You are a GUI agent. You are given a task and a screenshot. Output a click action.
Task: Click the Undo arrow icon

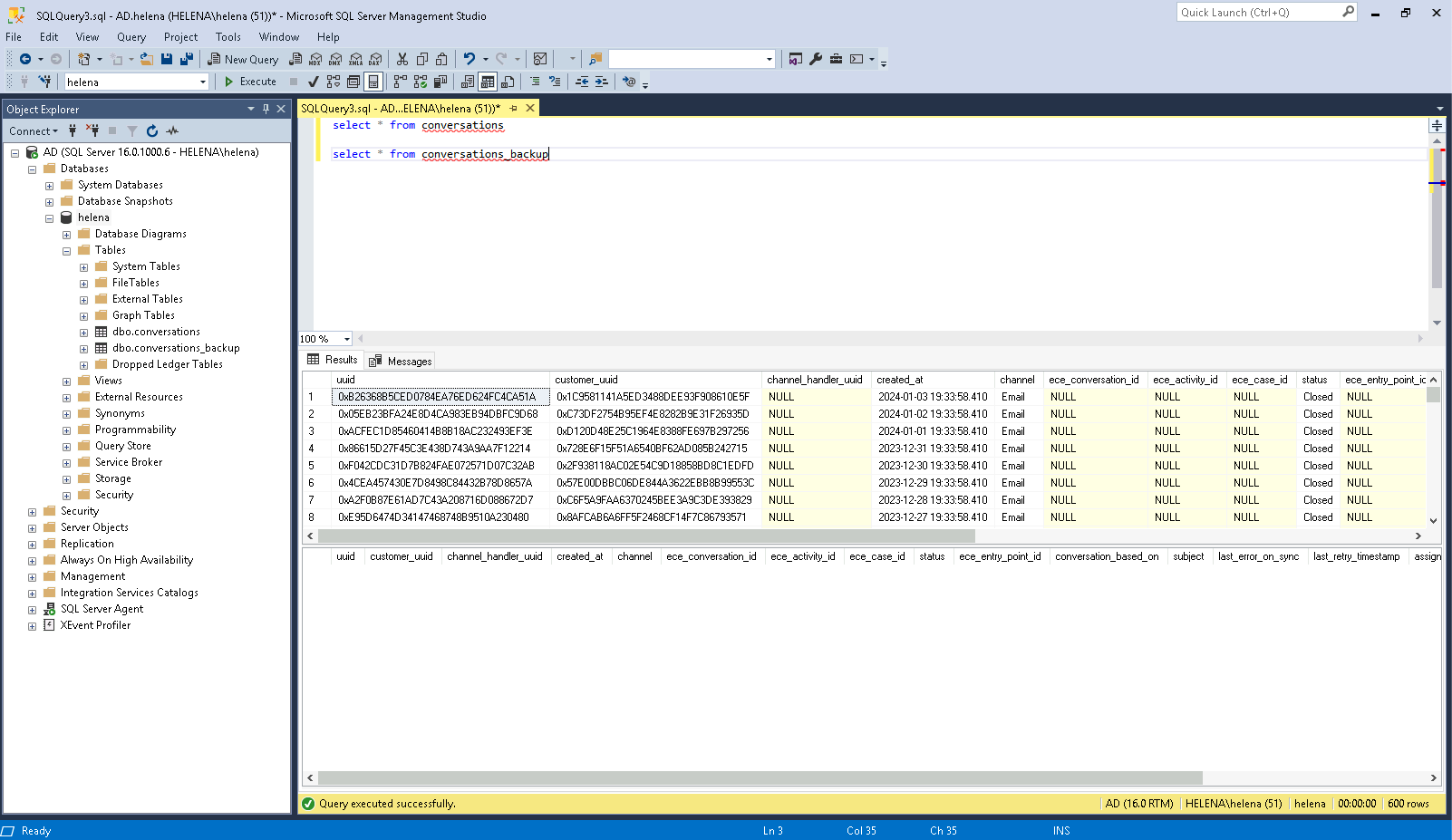click(469, 59)
